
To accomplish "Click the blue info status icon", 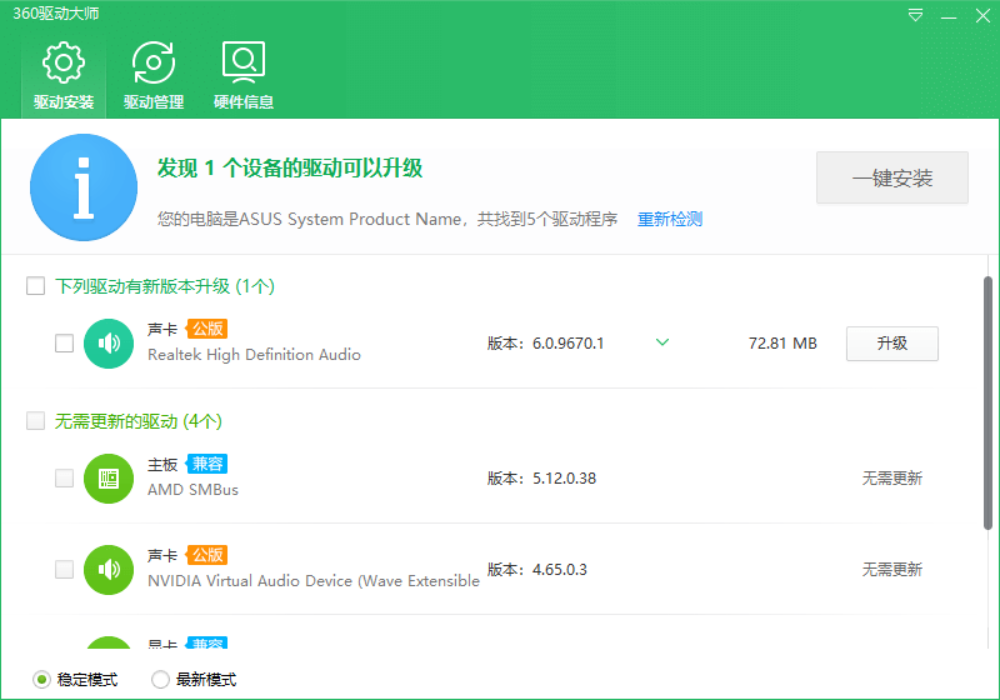I will coord(84,187).
